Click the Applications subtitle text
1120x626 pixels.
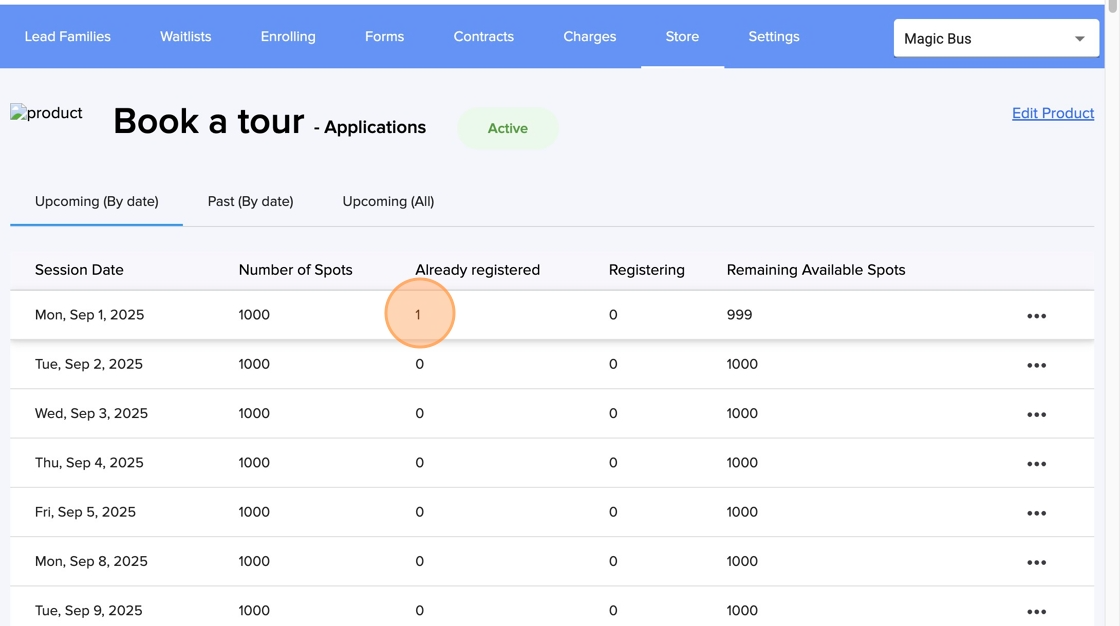click(375, 128)
